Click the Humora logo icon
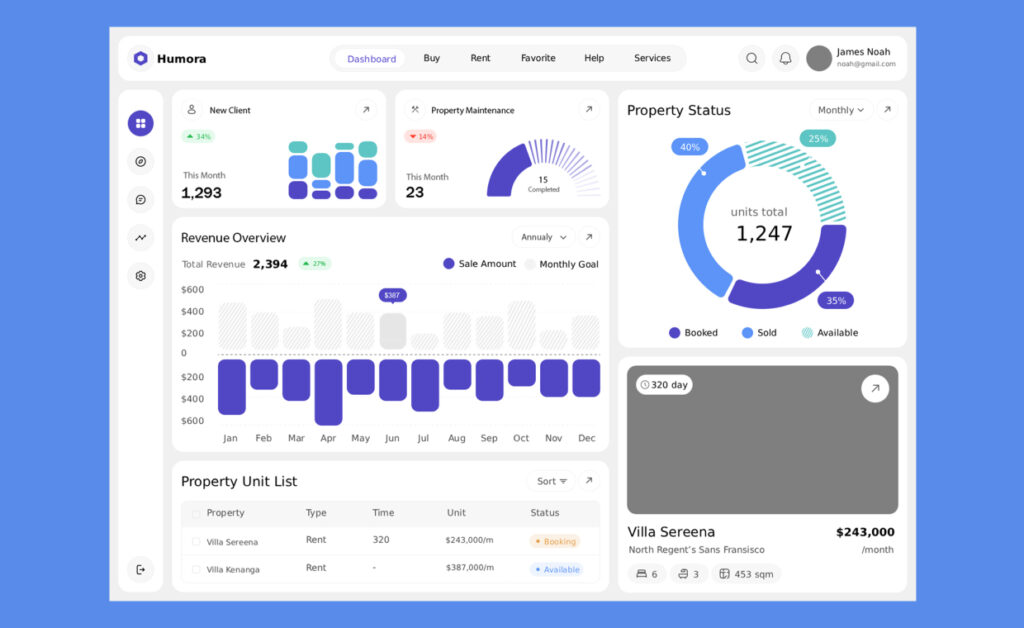Viewport: 1024px width, 628px height. click(140, 59)
